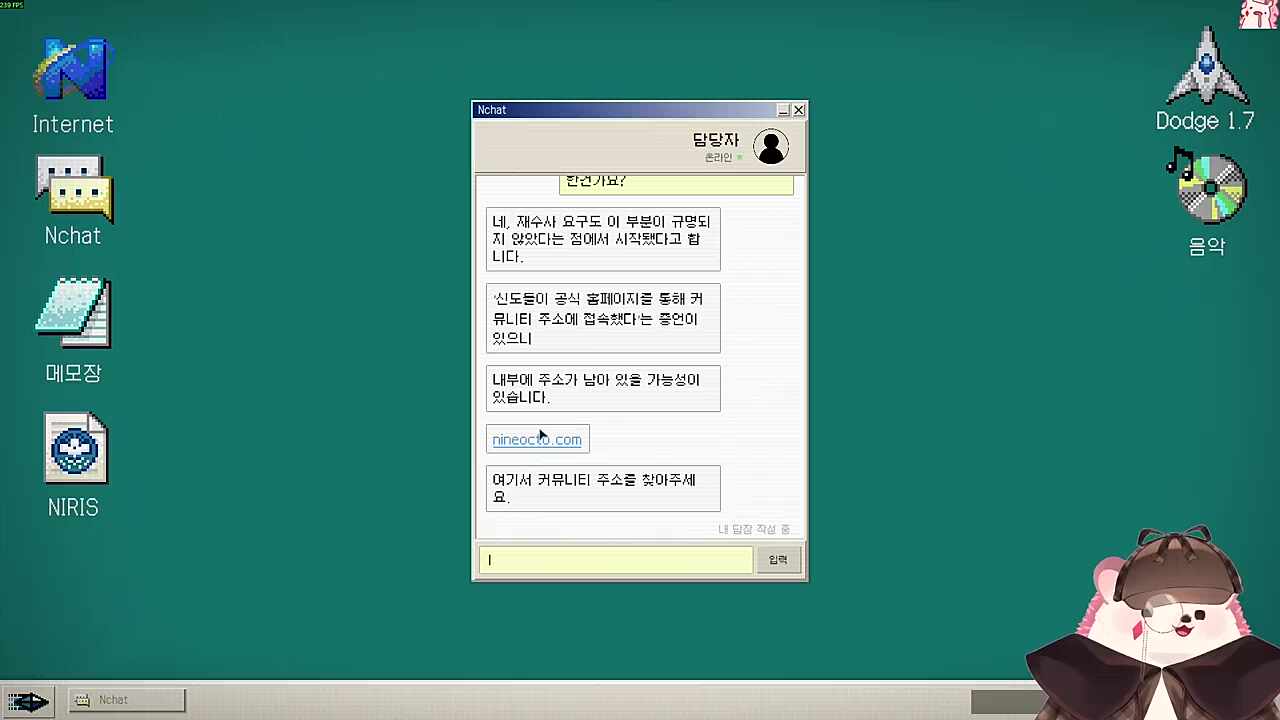This screenshot has width=1280, height=720.
Task: Click the message starting '네, 재수사 요구도'
Action: click(603, 239)
